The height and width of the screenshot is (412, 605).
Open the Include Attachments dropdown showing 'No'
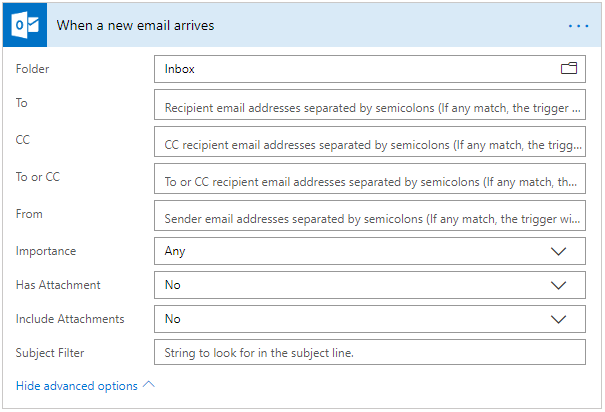pos(350,319)
